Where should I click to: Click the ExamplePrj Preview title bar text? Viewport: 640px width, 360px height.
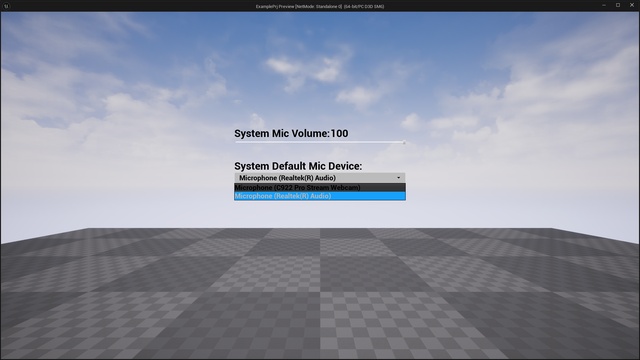(320, 6)
